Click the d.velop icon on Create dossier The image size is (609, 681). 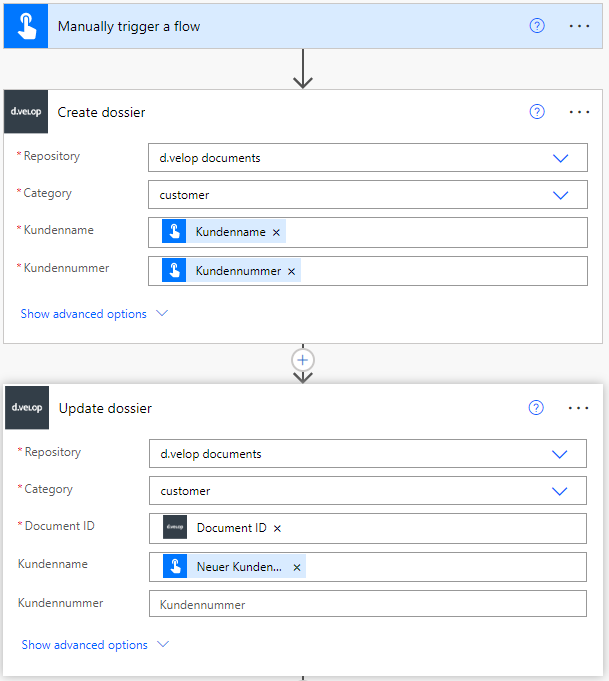tap(26, 112)
